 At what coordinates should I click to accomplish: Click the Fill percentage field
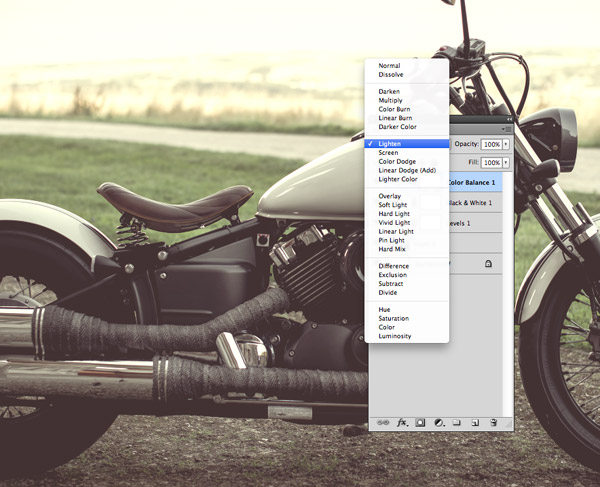tap(491, 162)
